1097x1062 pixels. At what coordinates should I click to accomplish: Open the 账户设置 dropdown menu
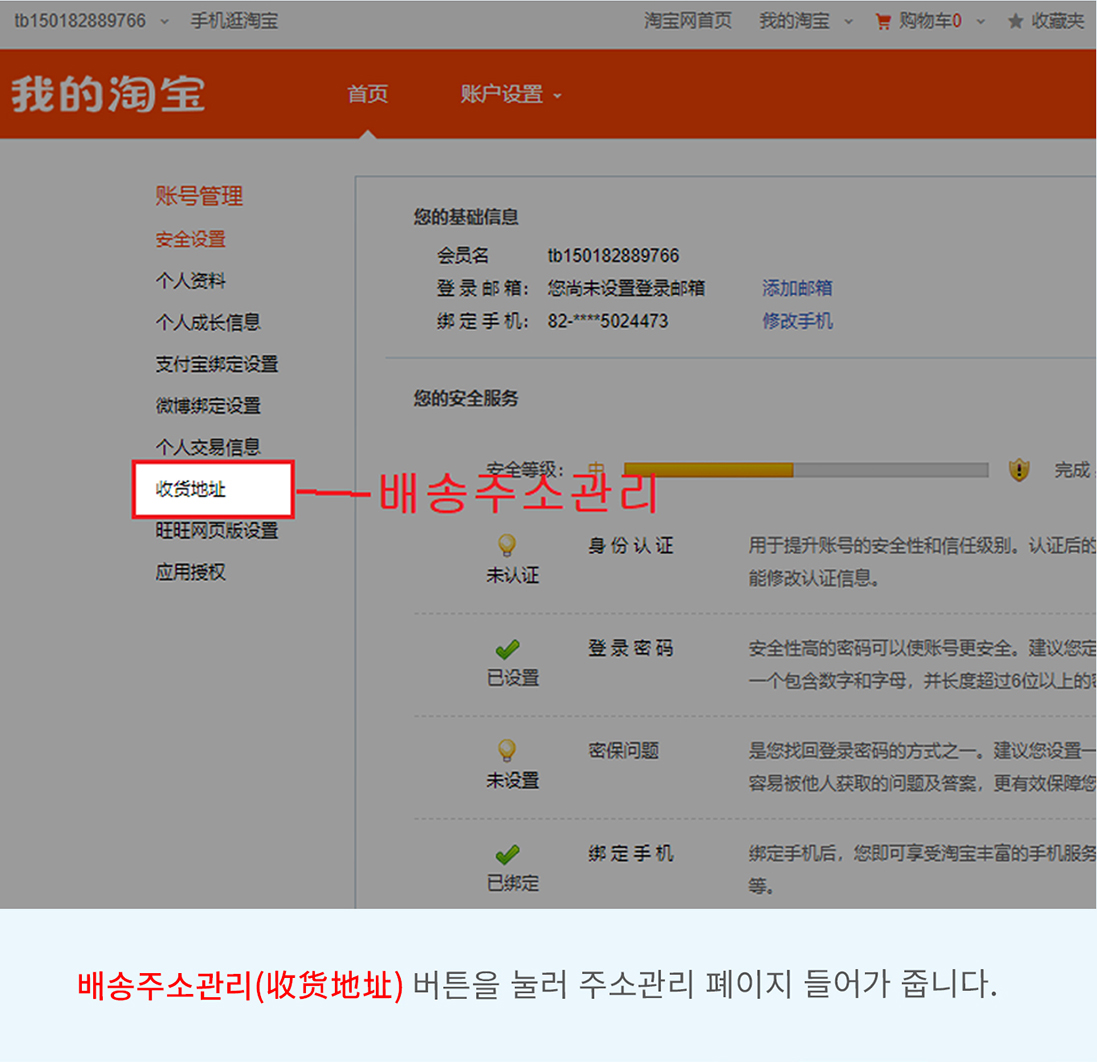[511, 94]
